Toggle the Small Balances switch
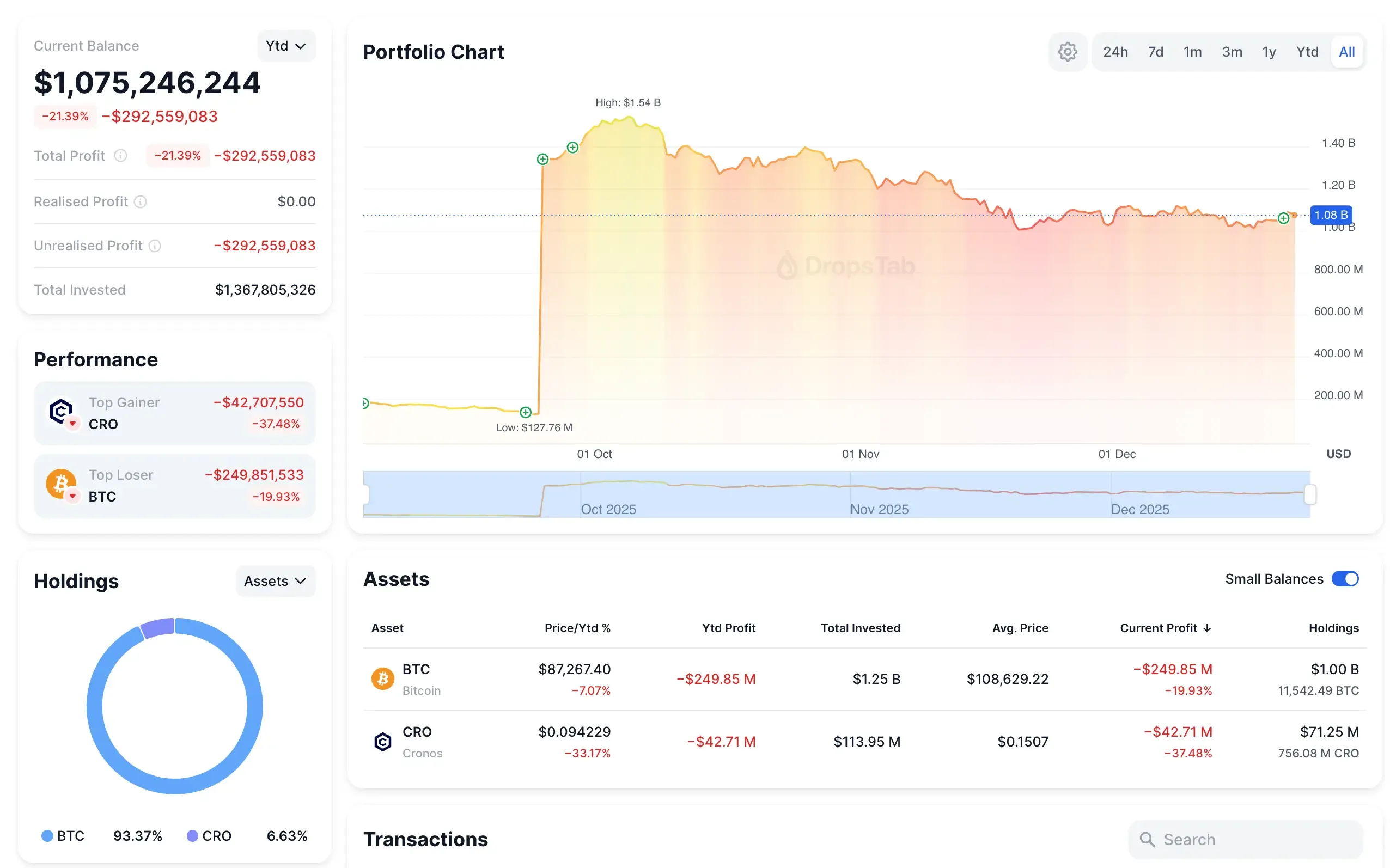 pyautogui.click(x=1345, y=579)
